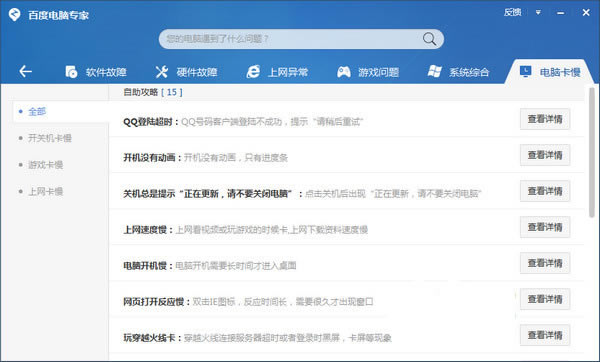Viewport: 600px width, 362px height.
Task: Select 全部 in the sidebar
Action: tap(60, 112)
